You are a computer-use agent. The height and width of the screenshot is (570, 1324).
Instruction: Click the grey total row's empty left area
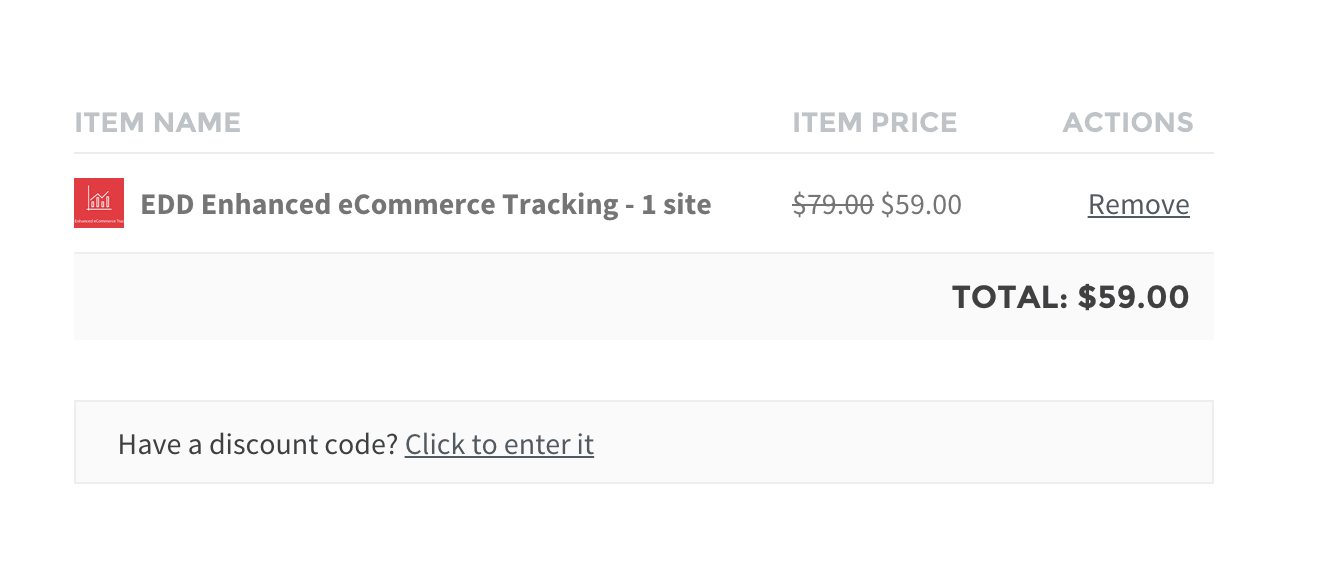coord(400,297)
